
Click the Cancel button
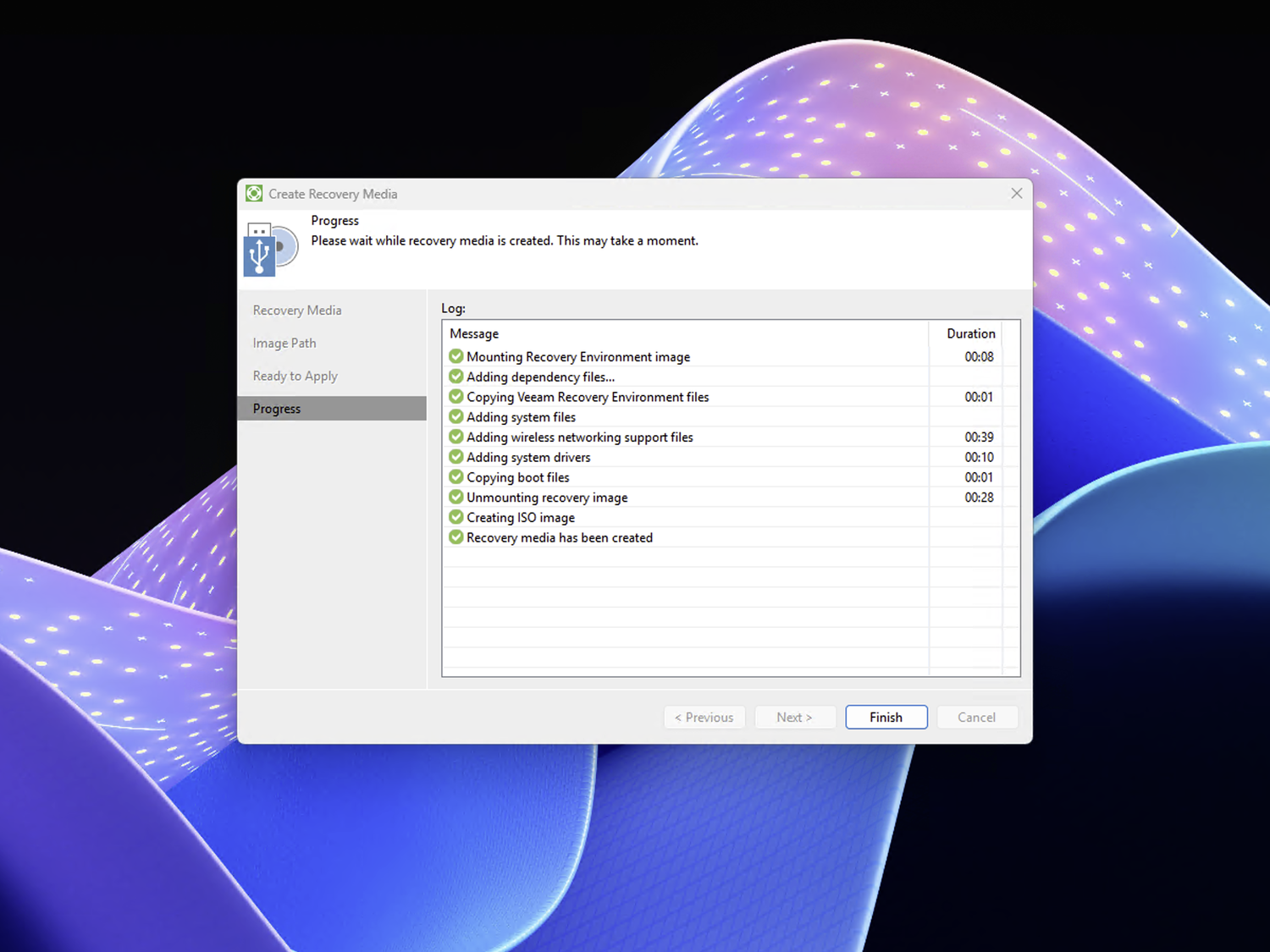click(x=976, y=717)
